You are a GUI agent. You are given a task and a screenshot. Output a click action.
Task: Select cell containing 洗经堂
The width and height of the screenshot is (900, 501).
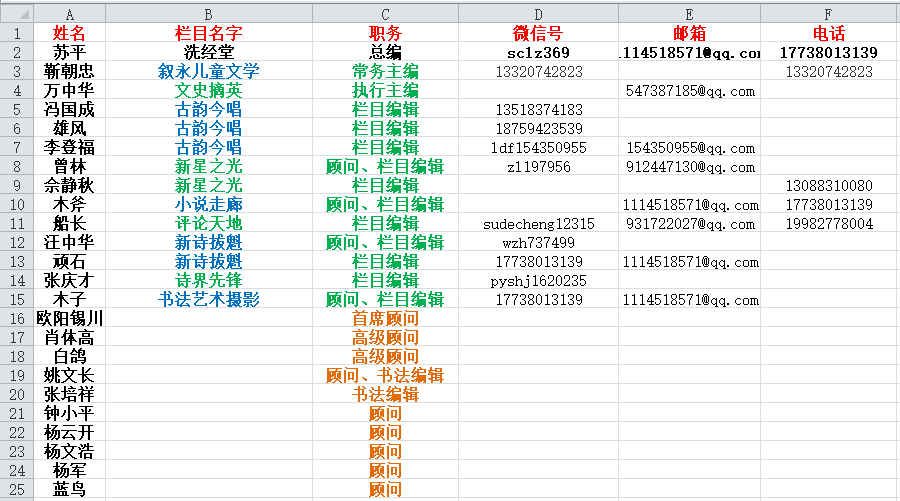(x=208, y=52)
